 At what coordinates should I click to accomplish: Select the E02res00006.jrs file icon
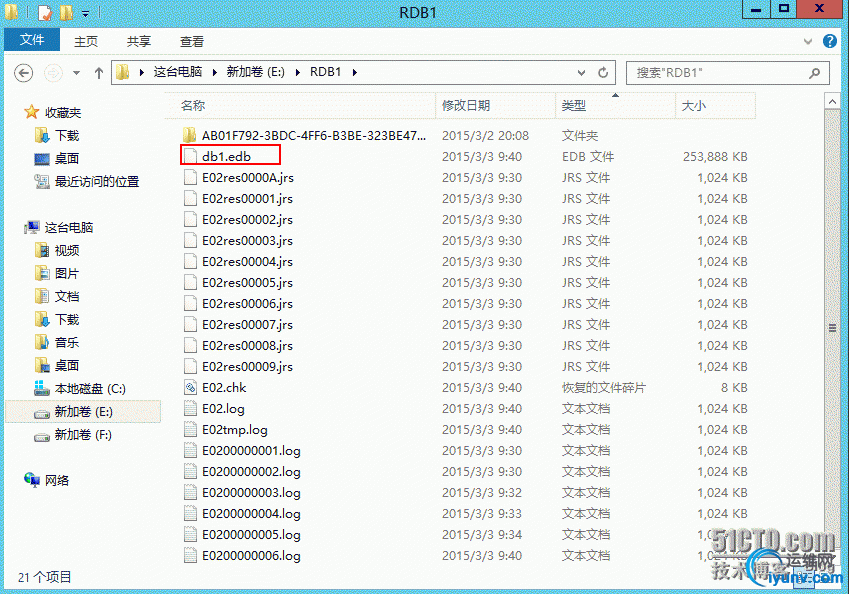(x=190, y=303)
